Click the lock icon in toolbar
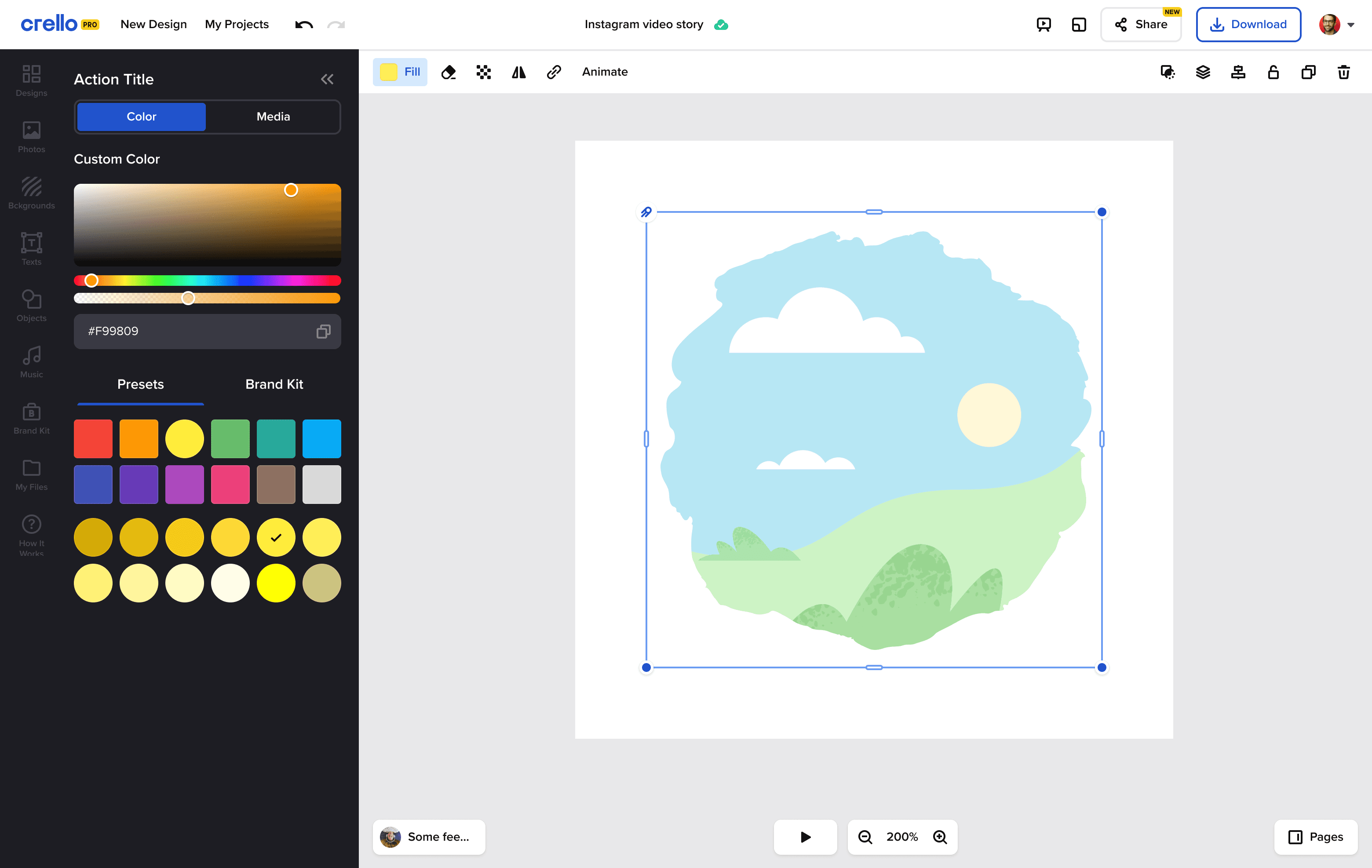 tap(1273, 72)
